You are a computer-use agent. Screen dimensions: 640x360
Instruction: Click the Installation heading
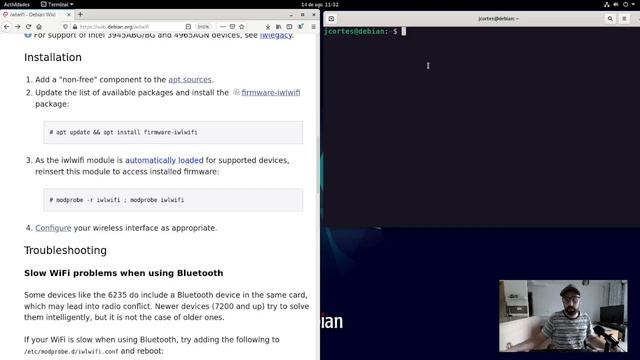53,57
